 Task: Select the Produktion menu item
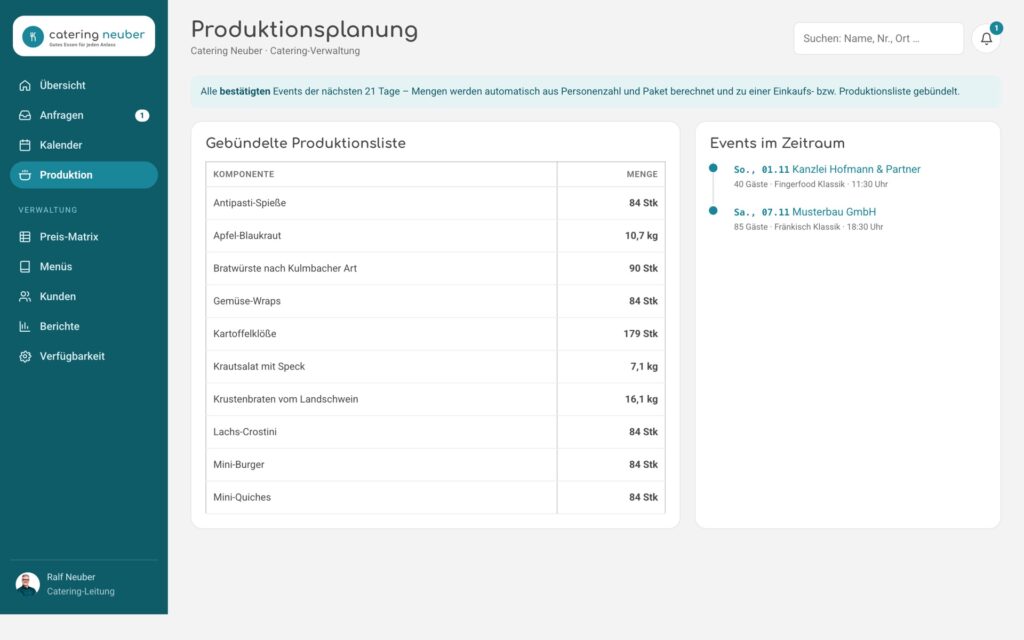(84, 175)
